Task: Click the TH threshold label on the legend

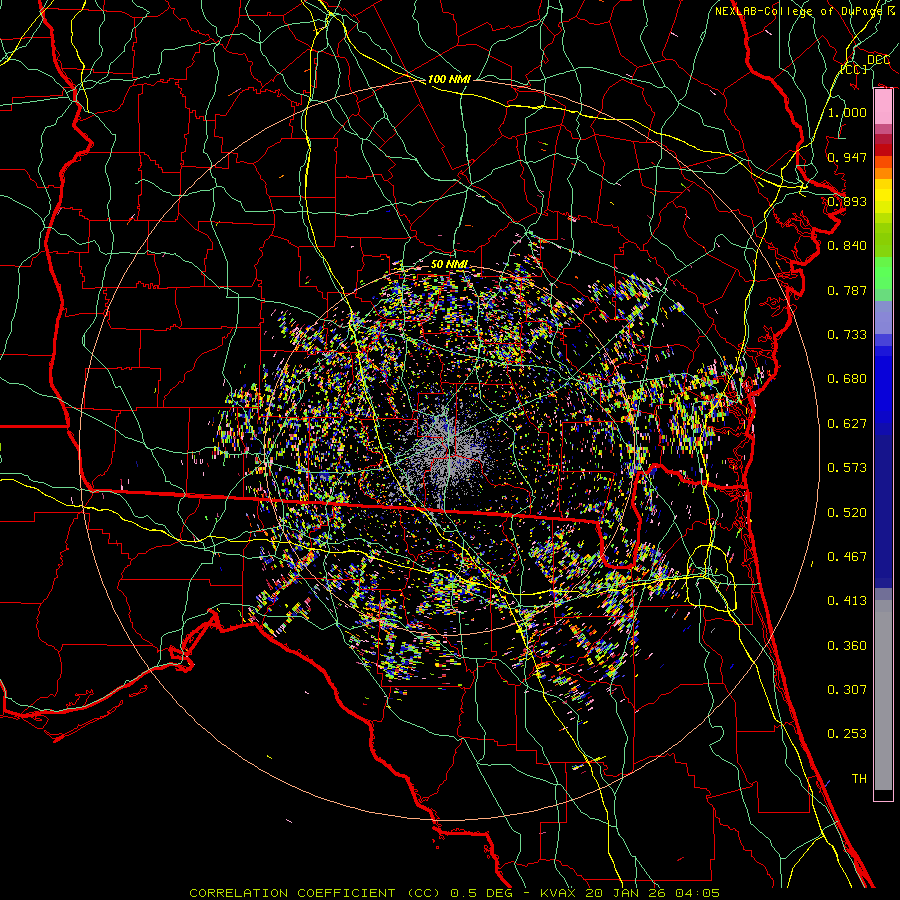Action: pyautogui.click(x=859, y=779)
